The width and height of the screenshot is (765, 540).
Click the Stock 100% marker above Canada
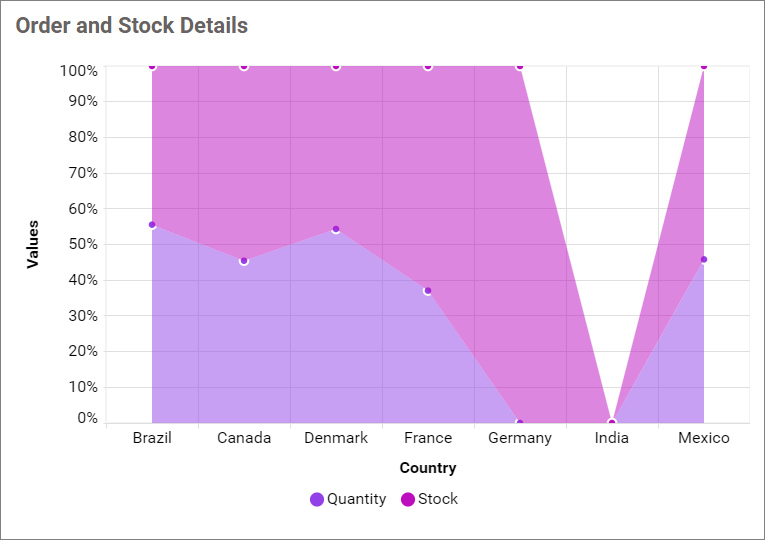point(244,67)
